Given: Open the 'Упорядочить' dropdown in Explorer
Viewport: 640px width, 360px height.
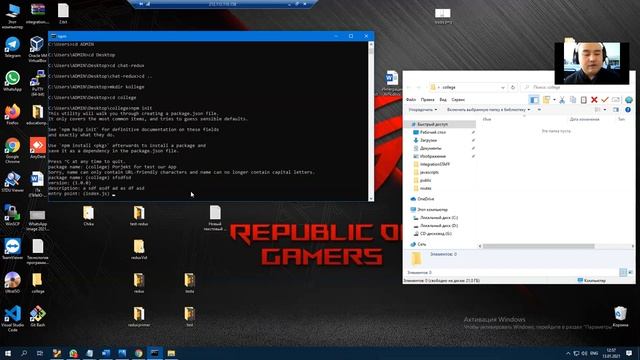Looking at the screenshot, I should [422, 110].
